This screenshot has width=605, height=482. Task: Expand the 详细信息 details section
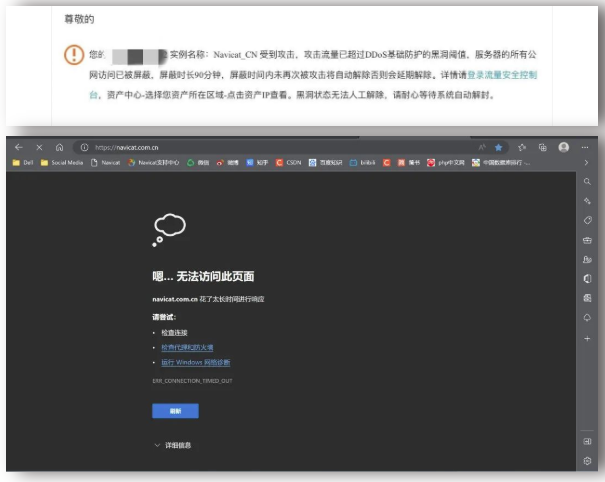coord(173,445)
